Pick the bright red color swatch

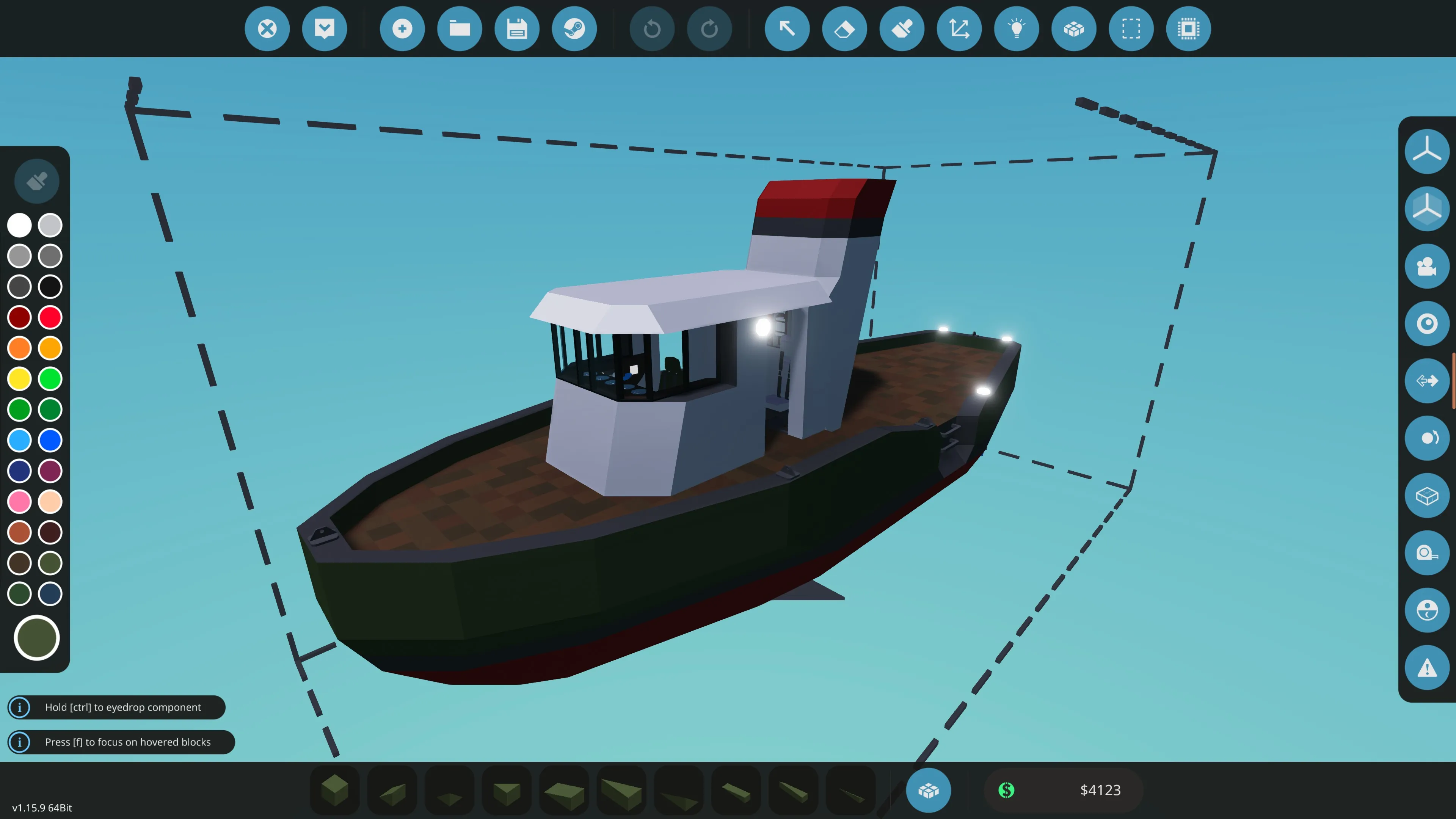(x=50, y=317)
